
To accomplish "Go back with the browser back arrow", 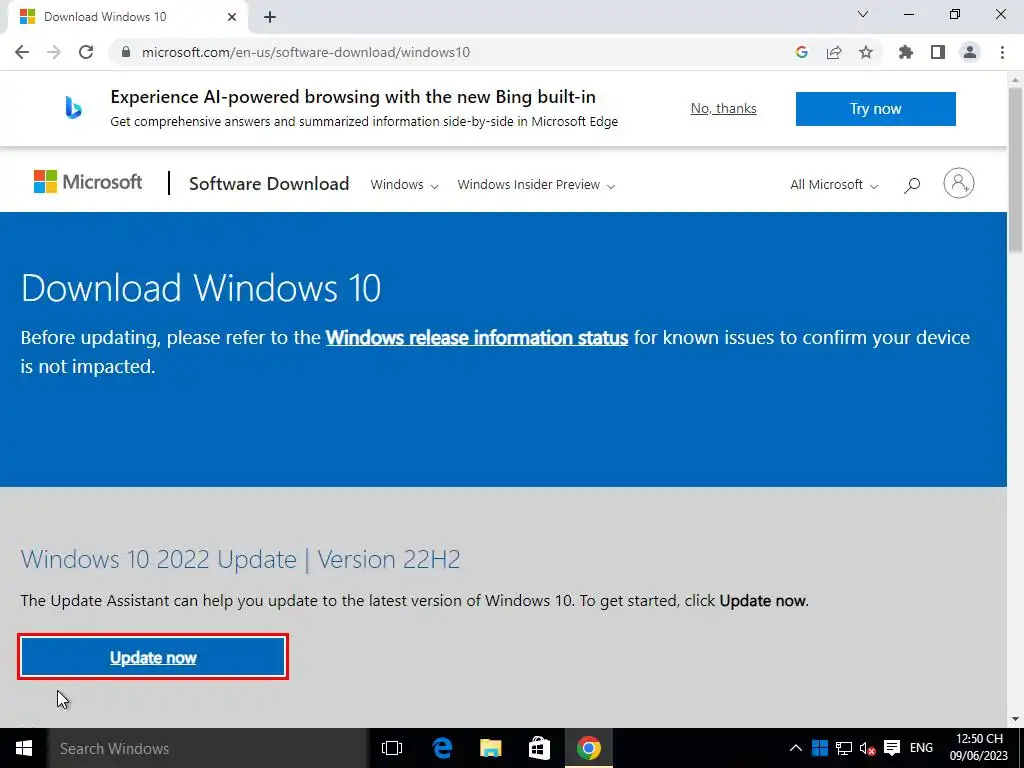I will 22,52.
